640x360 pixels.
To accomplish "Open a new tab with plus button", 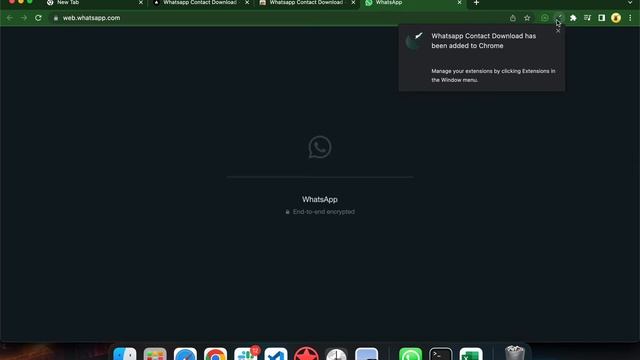I will point(476,3).
